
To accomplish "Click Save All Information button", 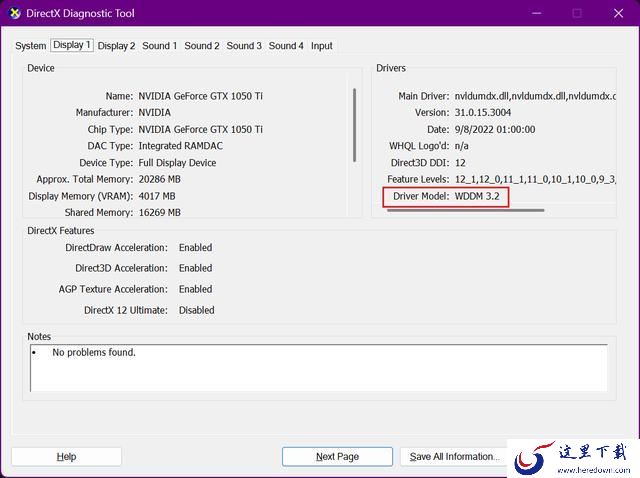I will click(454, 456).
